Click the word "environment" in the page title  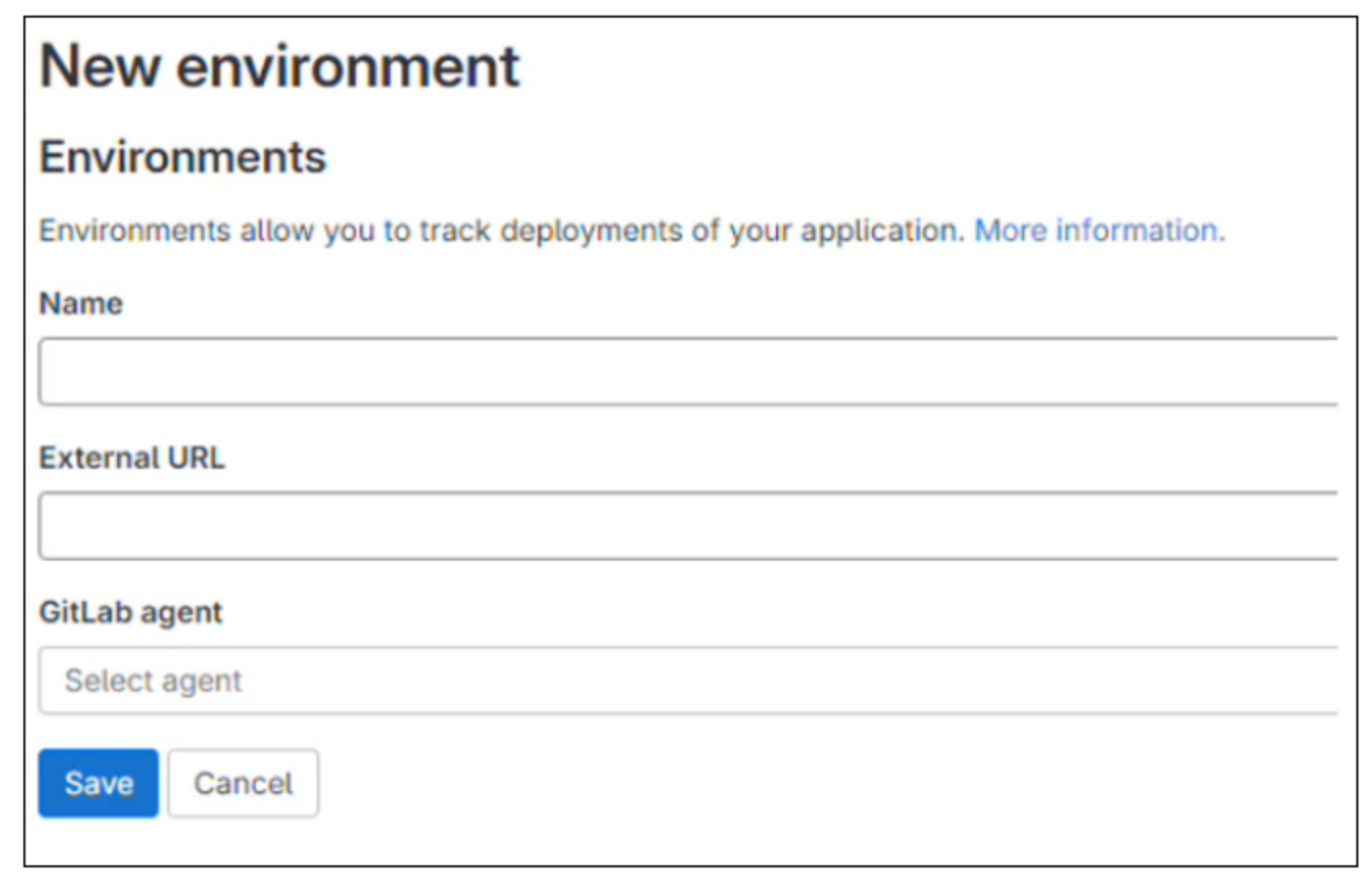(348, 66)
